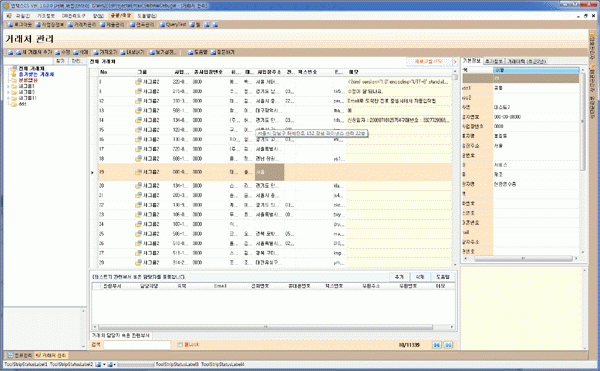Switch to bottom 전표관리 document tab
Viewport: 600px width, 371px height.
(20, 356)
